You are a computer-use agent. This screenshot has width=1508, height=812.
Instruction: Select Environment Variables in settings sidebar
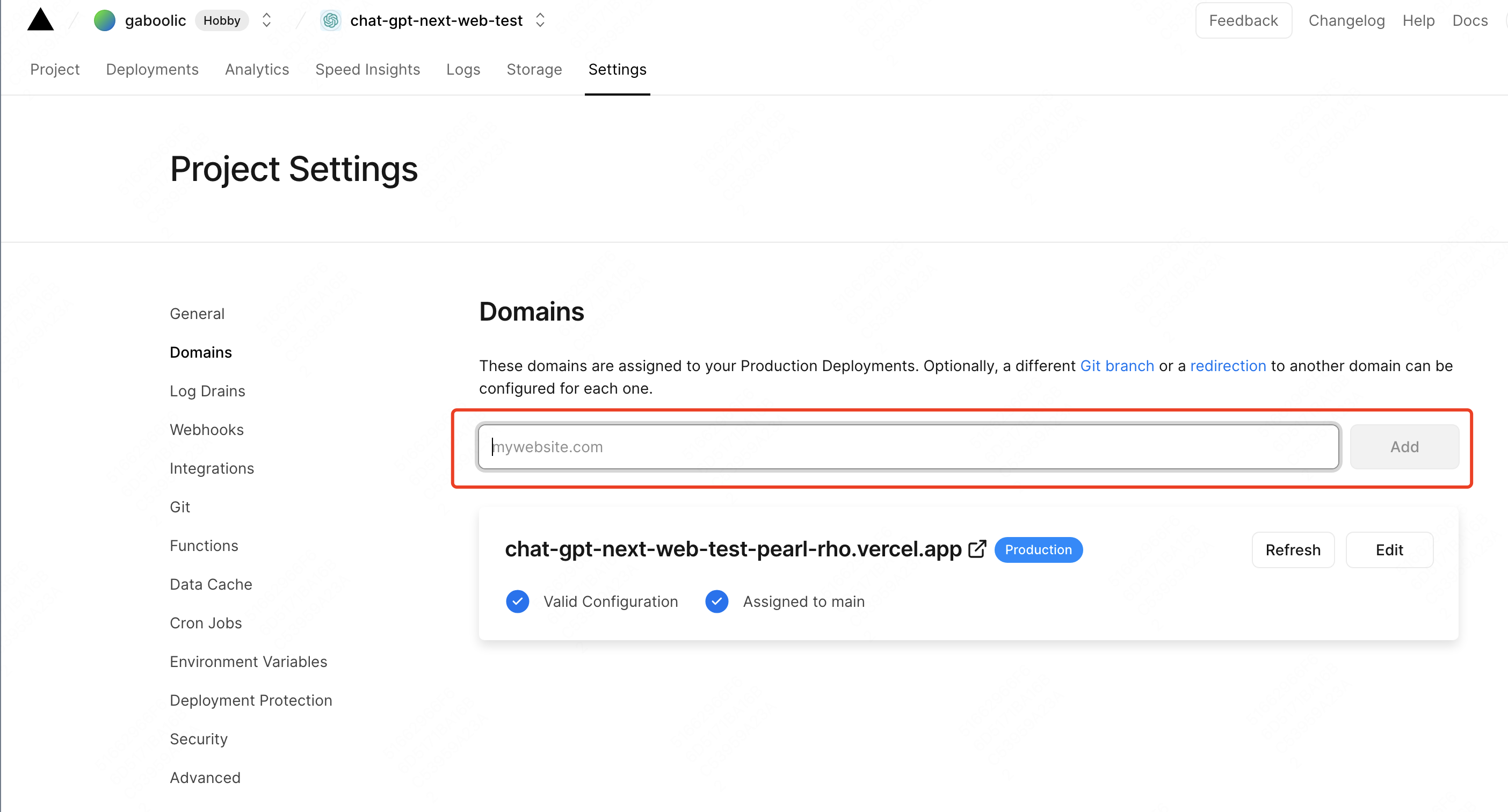pyautogui.click(x=248, y=662)
